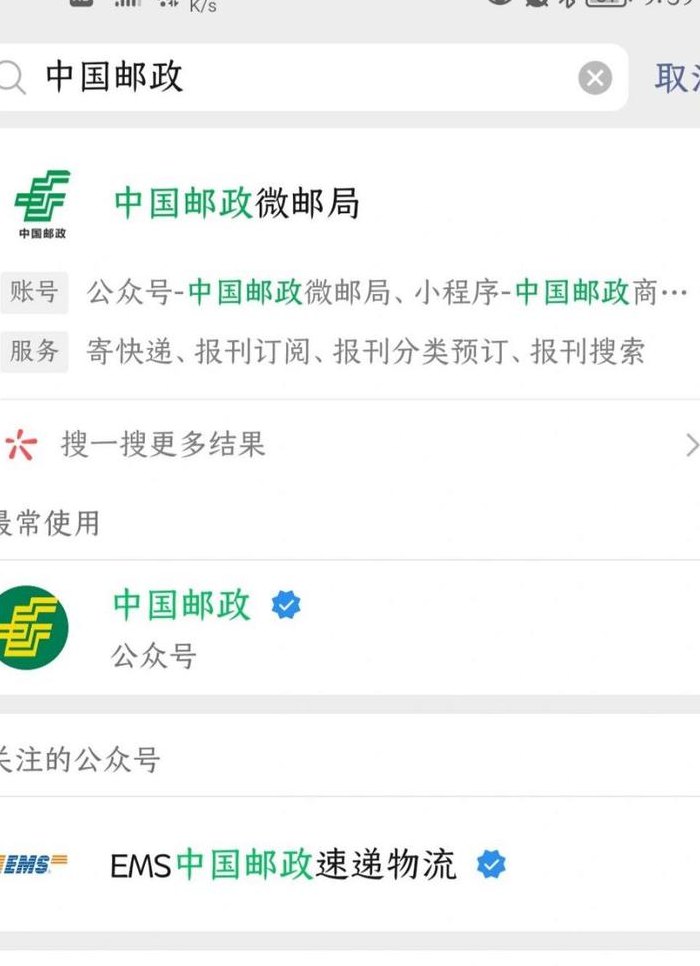Tap the search magnifier icon
Image resolution: width=700 pixels, height=966 pixels.
[x=12, y=78]
